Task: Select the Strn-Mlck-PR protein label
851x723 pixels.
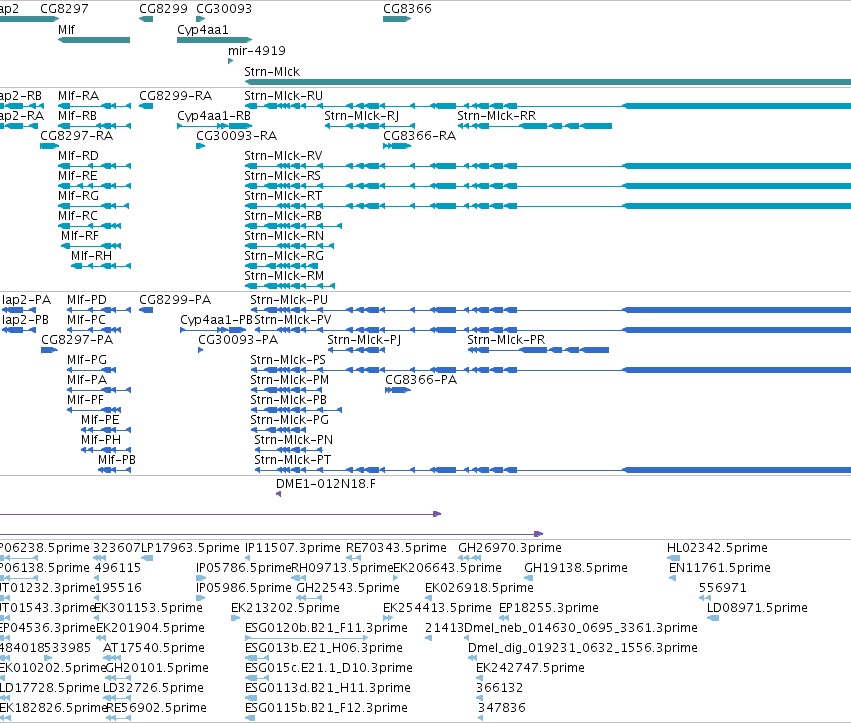Action: tap(506, 340)
